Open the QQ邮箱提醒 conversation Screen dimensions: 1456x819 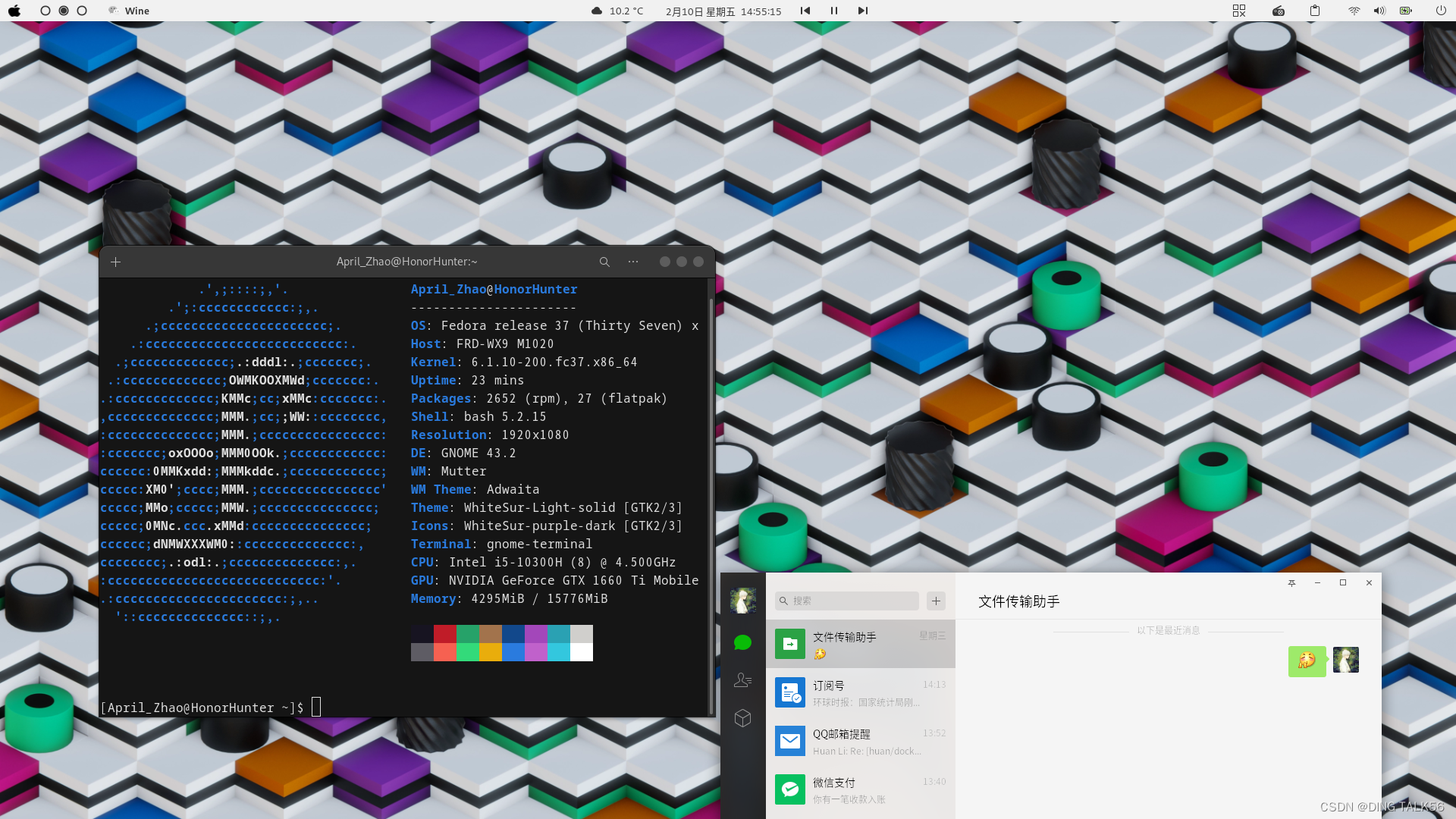point(860,741)
